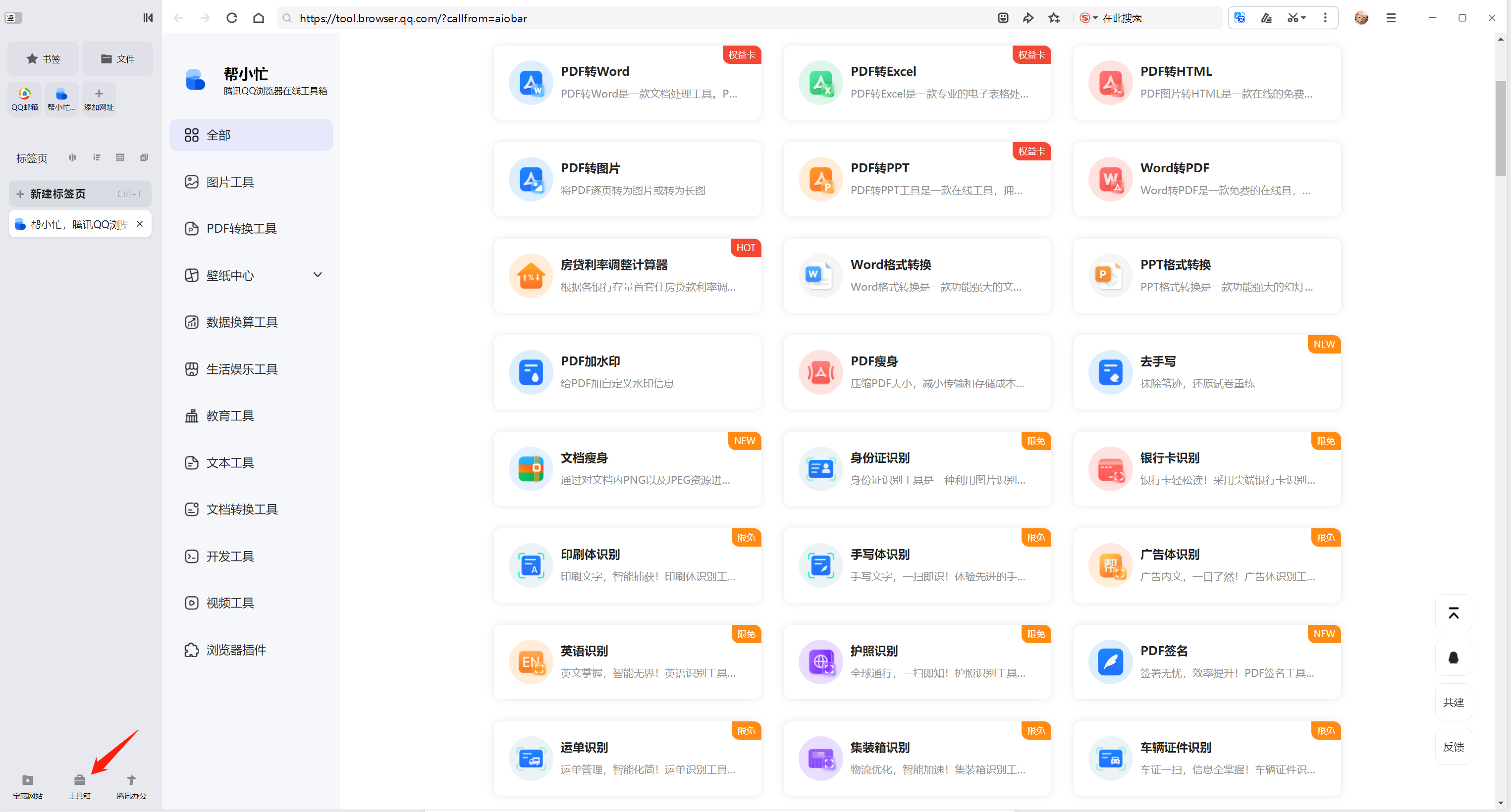1511x812 pixels.
Task: Click the smiley face icon in the address bar
Action: 1003,18
